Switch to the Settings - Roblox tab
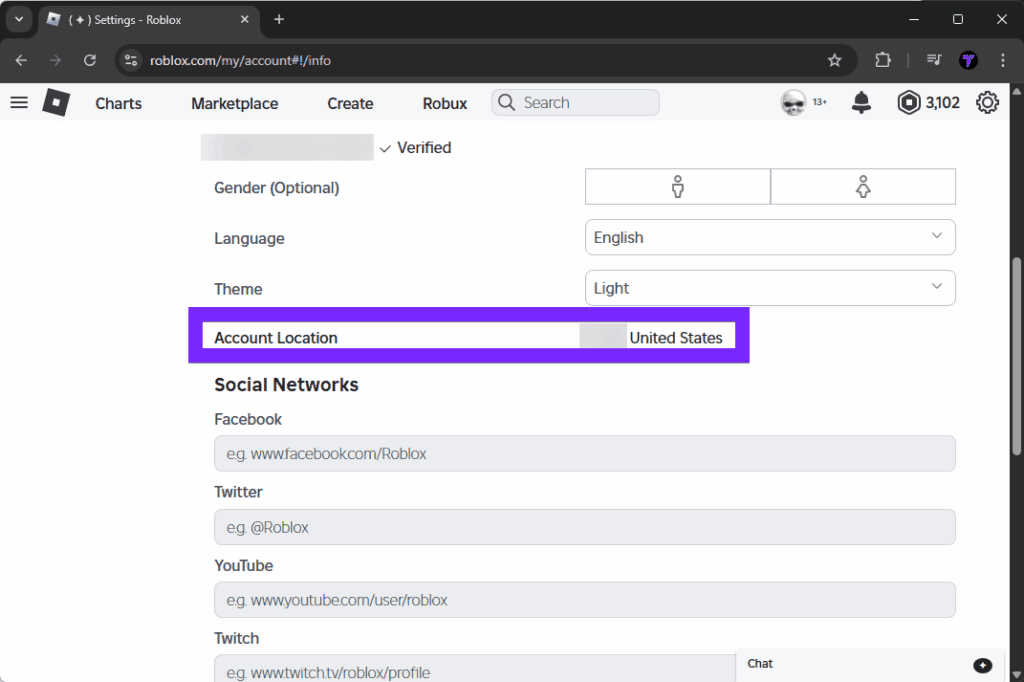Screen dimensions: 1024x682 pyautogui.click(x=149, y=20)
